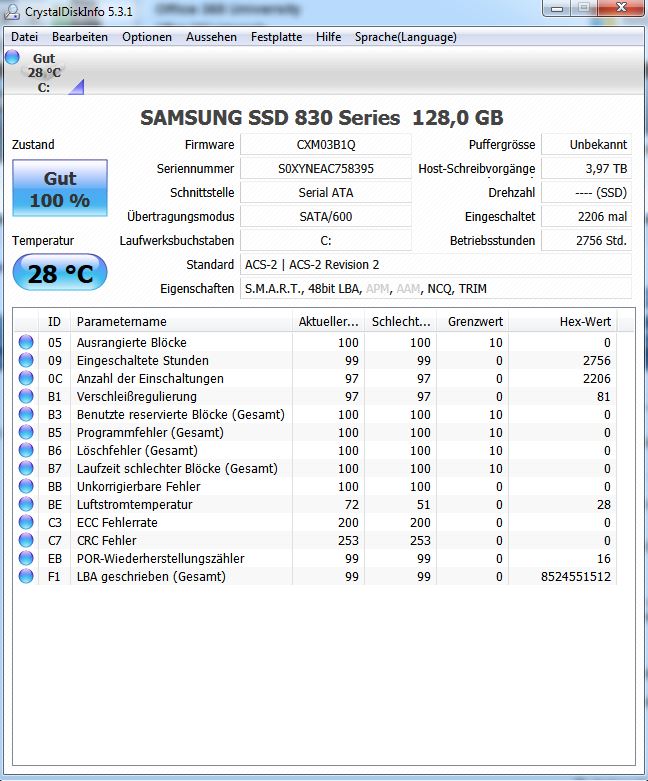Image resolution: width=648 pixels, height=781 pixels.
Task: Click status orb for Ausrangierte Blöcke row
Action: pos(26,342)
